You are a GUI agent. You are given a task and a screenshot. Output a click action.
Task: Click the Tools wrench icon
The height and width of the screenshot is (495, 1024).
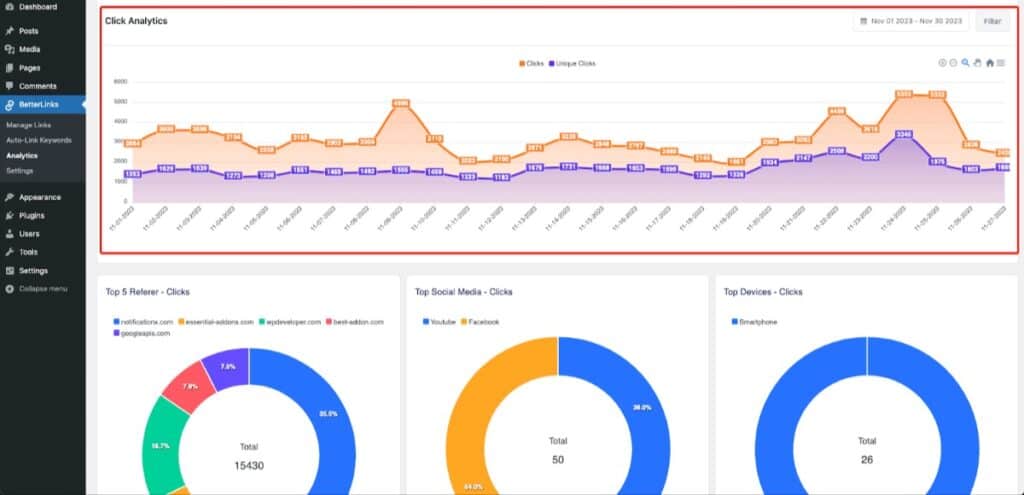9,252
